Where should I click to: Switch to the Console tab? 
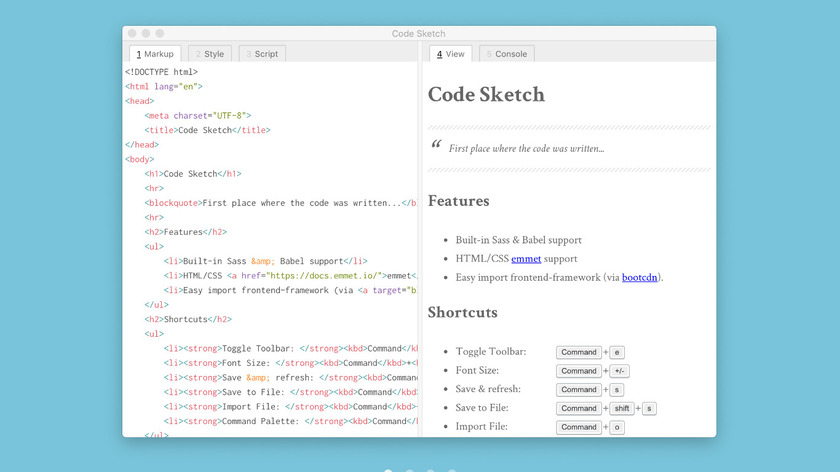pyautogui.click(x=507, y=54)
